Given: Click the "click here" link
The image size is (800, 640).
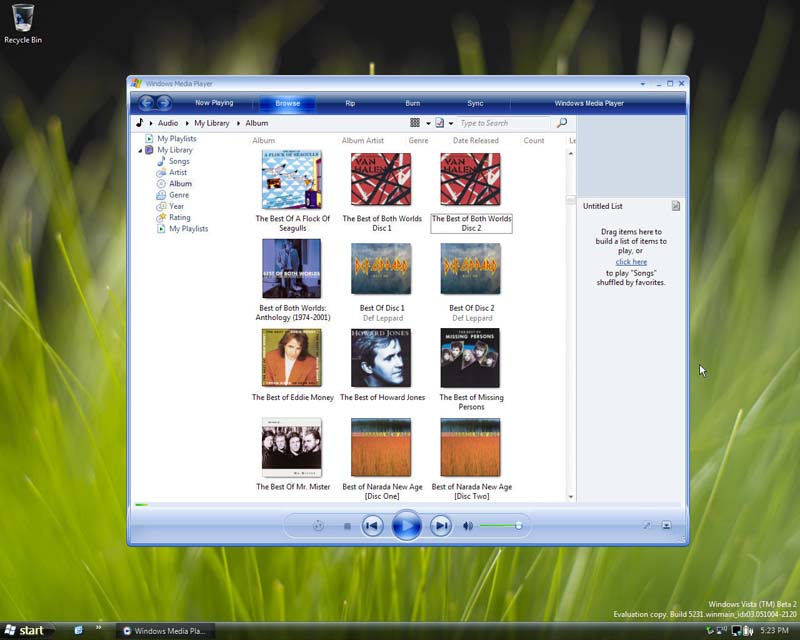Looking at the screenshot, I should [631, 262].
